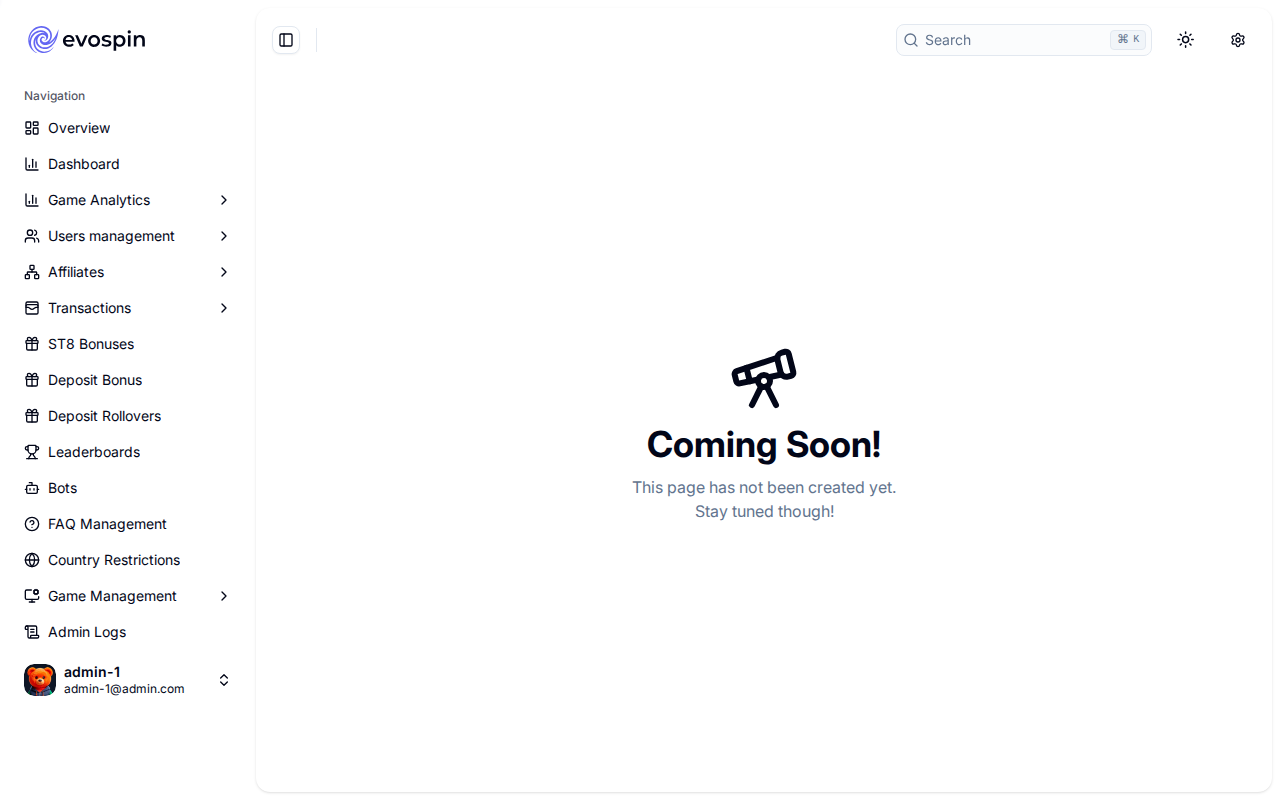Open the Country Restrictions link
The width and height of the screenshot is (1280, 800).
[128, 560]
